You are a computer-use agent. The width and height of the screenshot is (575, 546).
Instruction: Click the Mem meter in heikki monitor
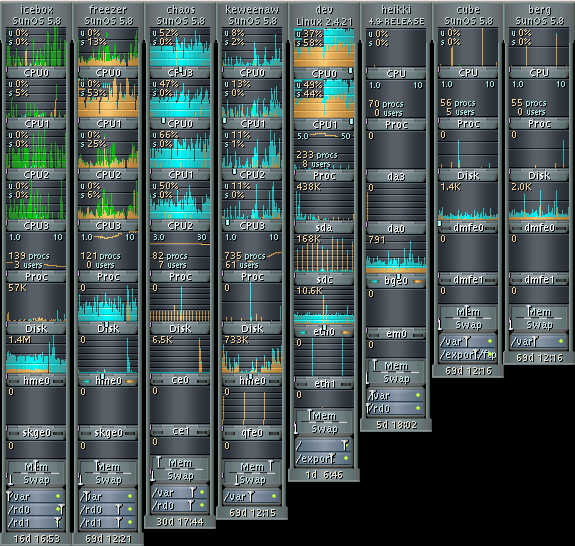click(x=396, y=366)
